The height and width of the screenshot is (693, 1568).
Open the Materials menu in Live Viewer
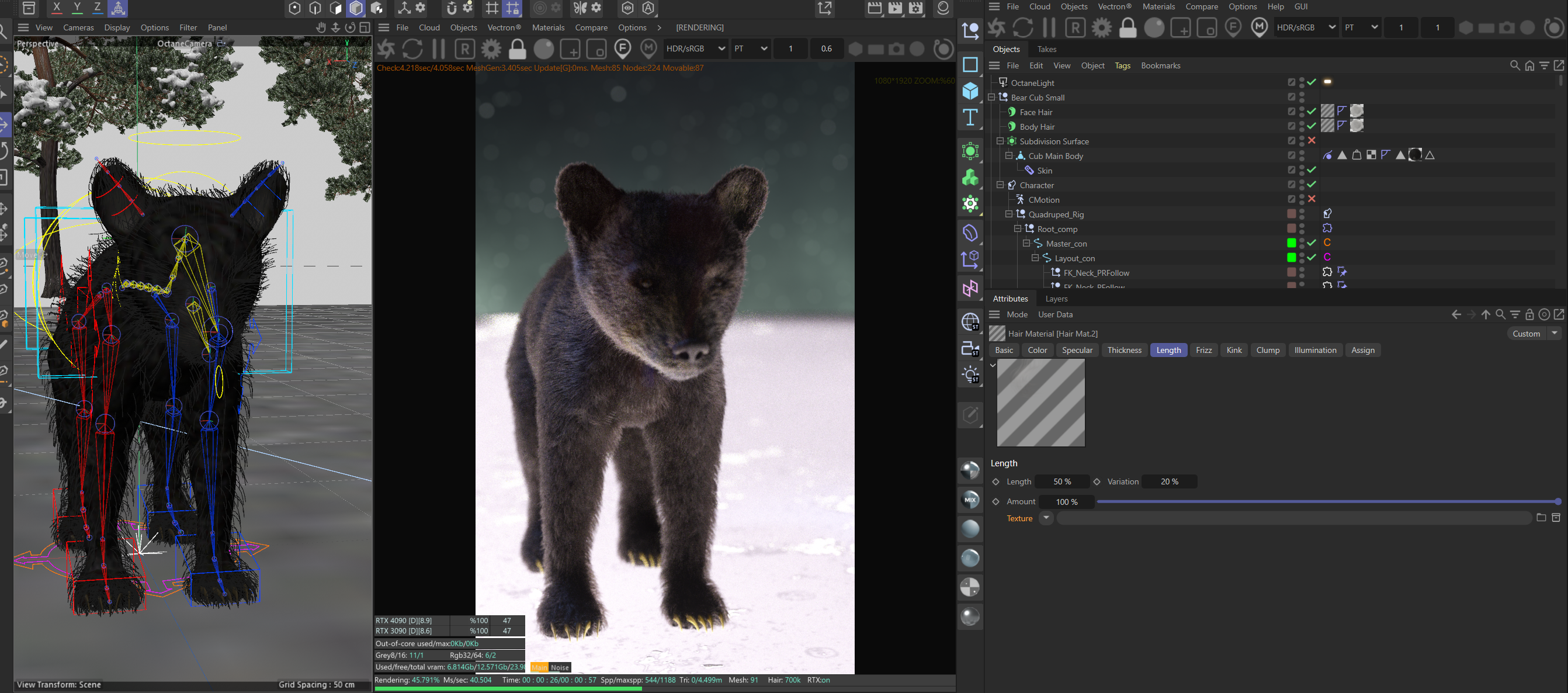pos(548,27)
